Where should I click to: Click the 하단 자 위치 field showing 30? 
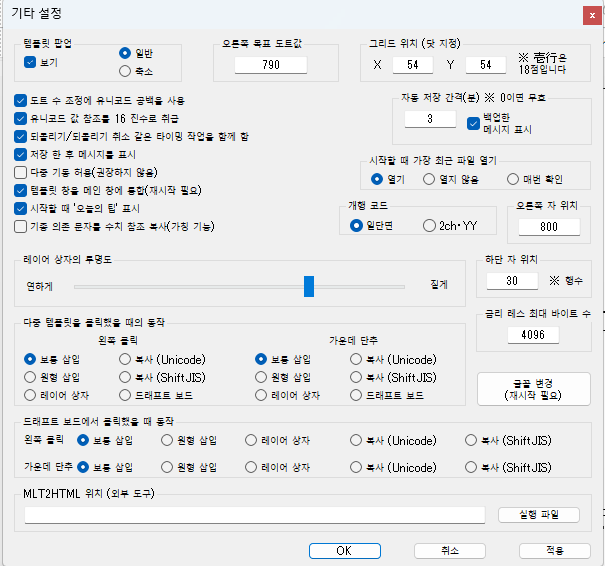pyautogui.click(x=512, y=280)
